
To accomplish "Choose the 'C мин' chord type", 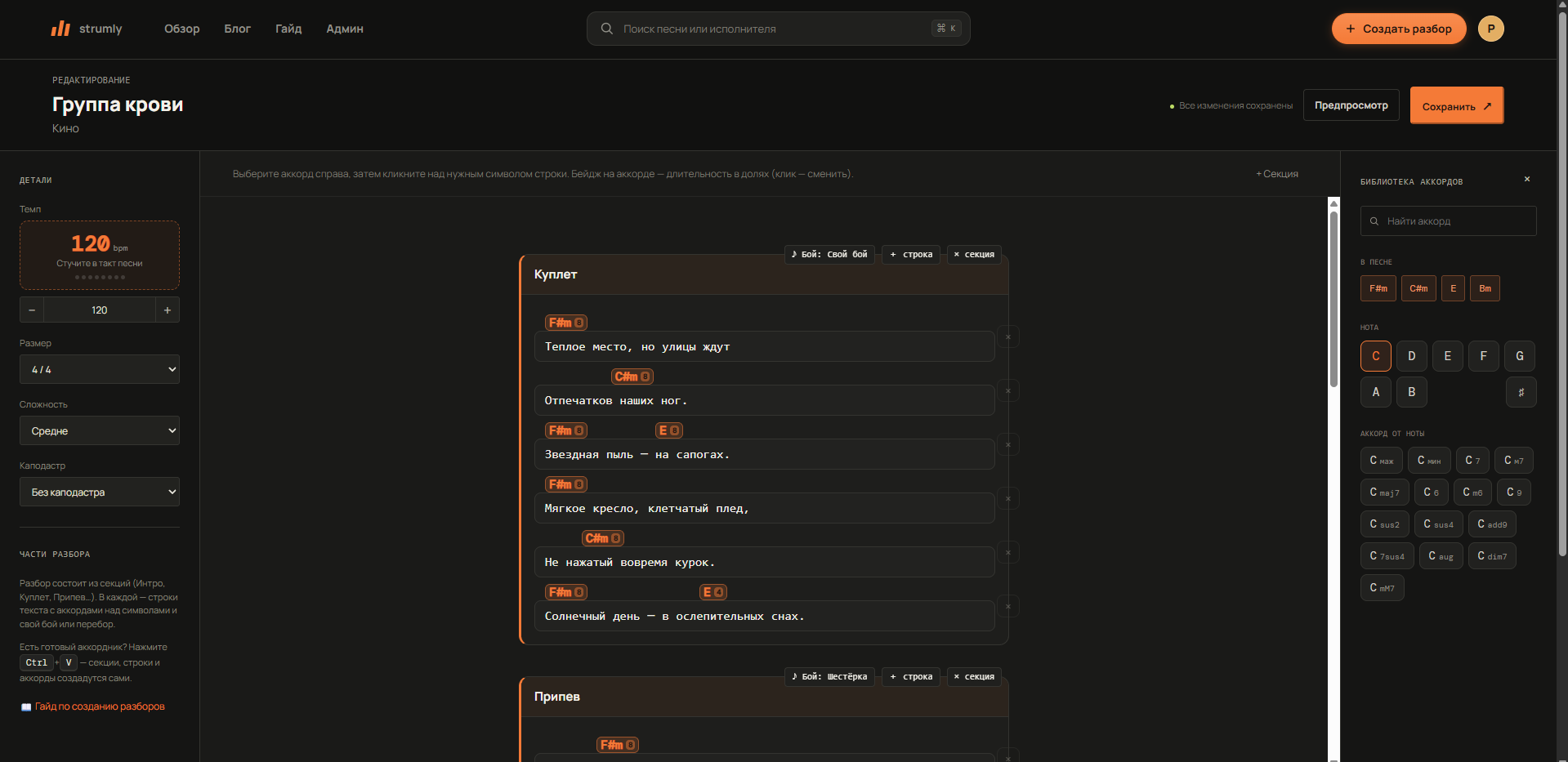I will pos(1429,461).
